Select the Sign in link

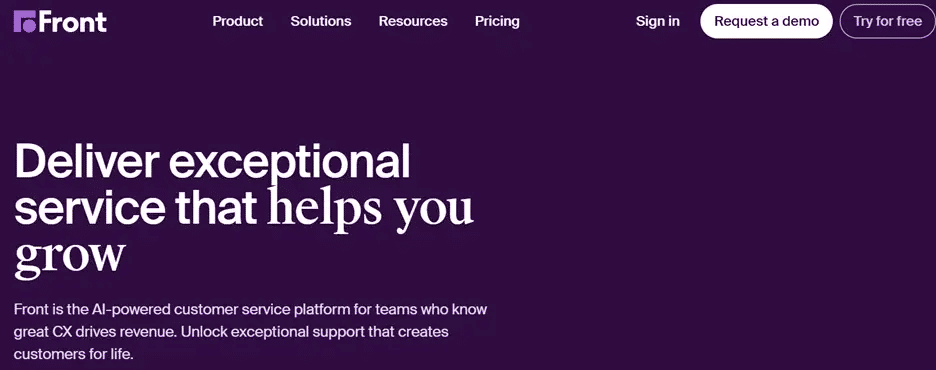coord(658,21)
